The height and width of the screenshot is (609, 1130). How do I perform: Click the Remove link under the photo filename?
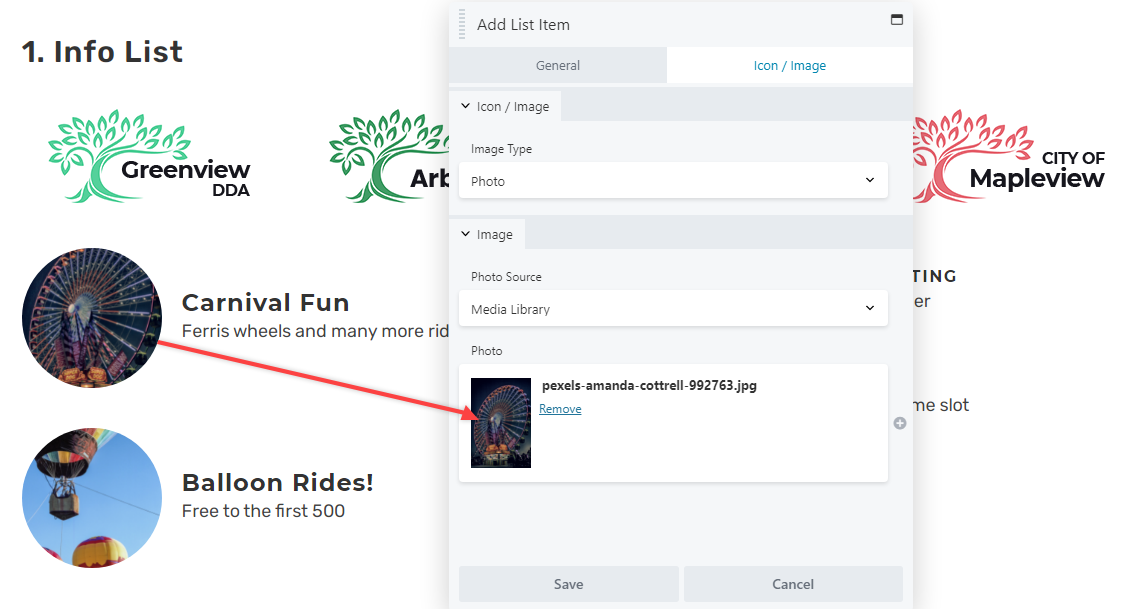tap(560, 409)
